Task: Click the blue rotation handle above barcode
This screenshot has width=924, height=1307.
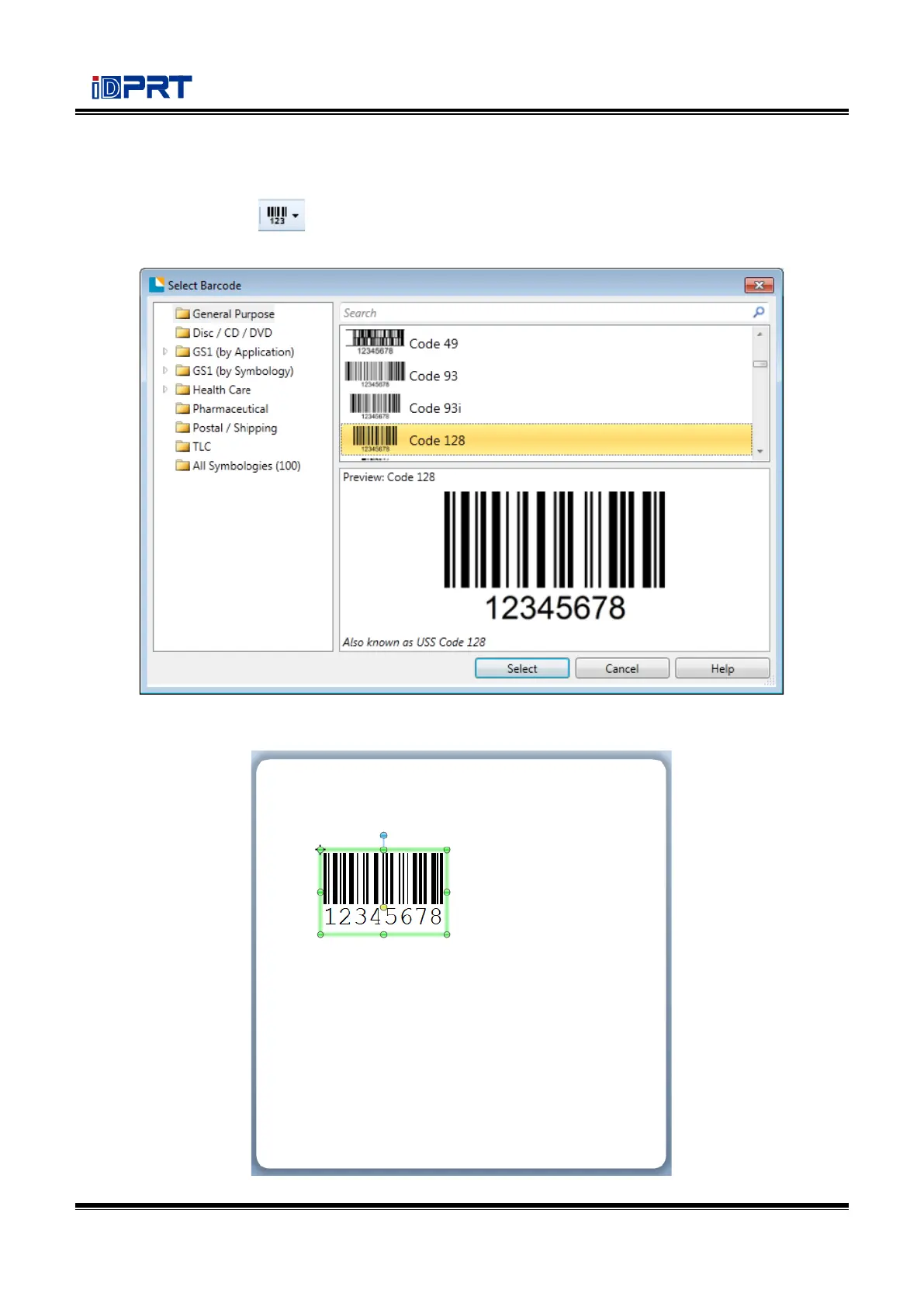Action: click(383, 836)
